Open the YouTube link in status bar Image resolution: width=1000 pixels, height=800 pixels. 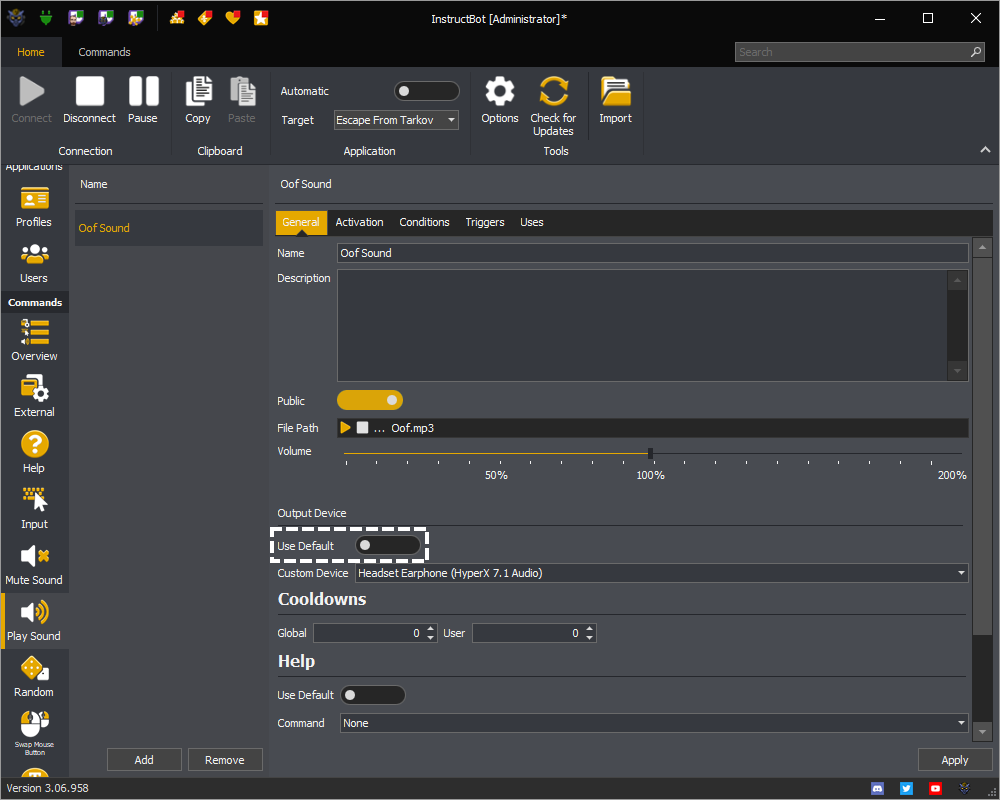pos(935,789)
